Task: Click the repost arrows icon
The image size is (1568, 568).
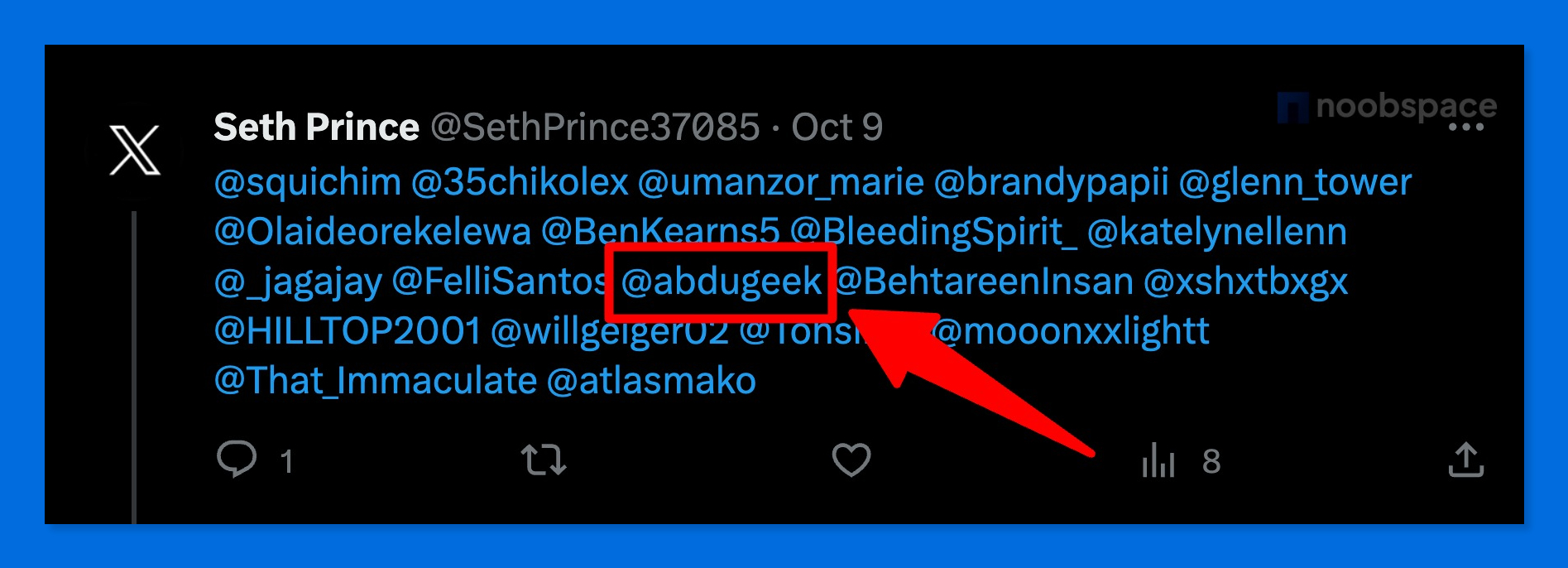Action: [x=544, y=460]
